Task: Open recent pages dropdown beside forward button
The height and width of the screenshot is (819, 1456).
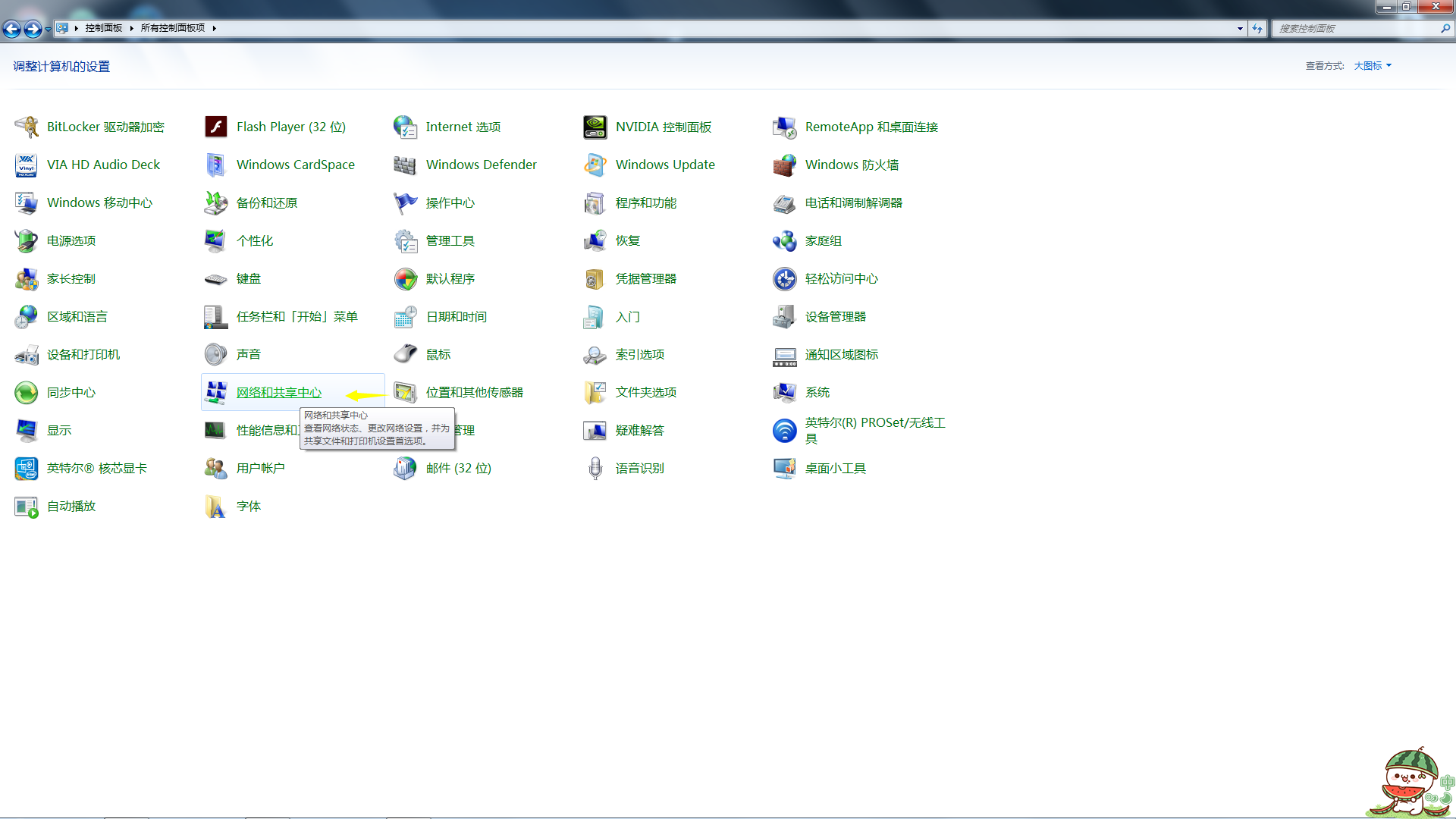Action: point(48,29)
